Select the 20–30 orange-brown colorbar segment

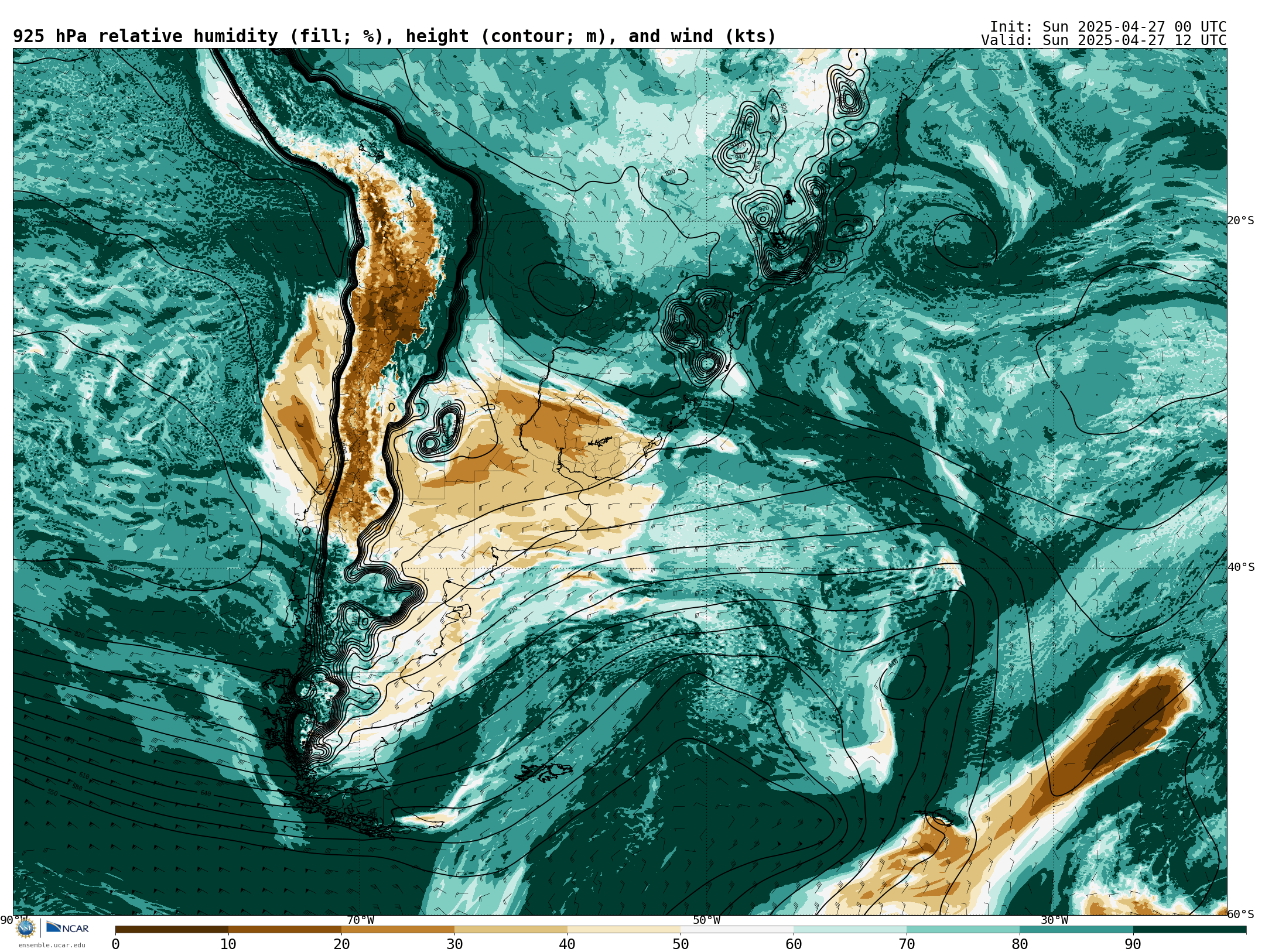(398, 929)
